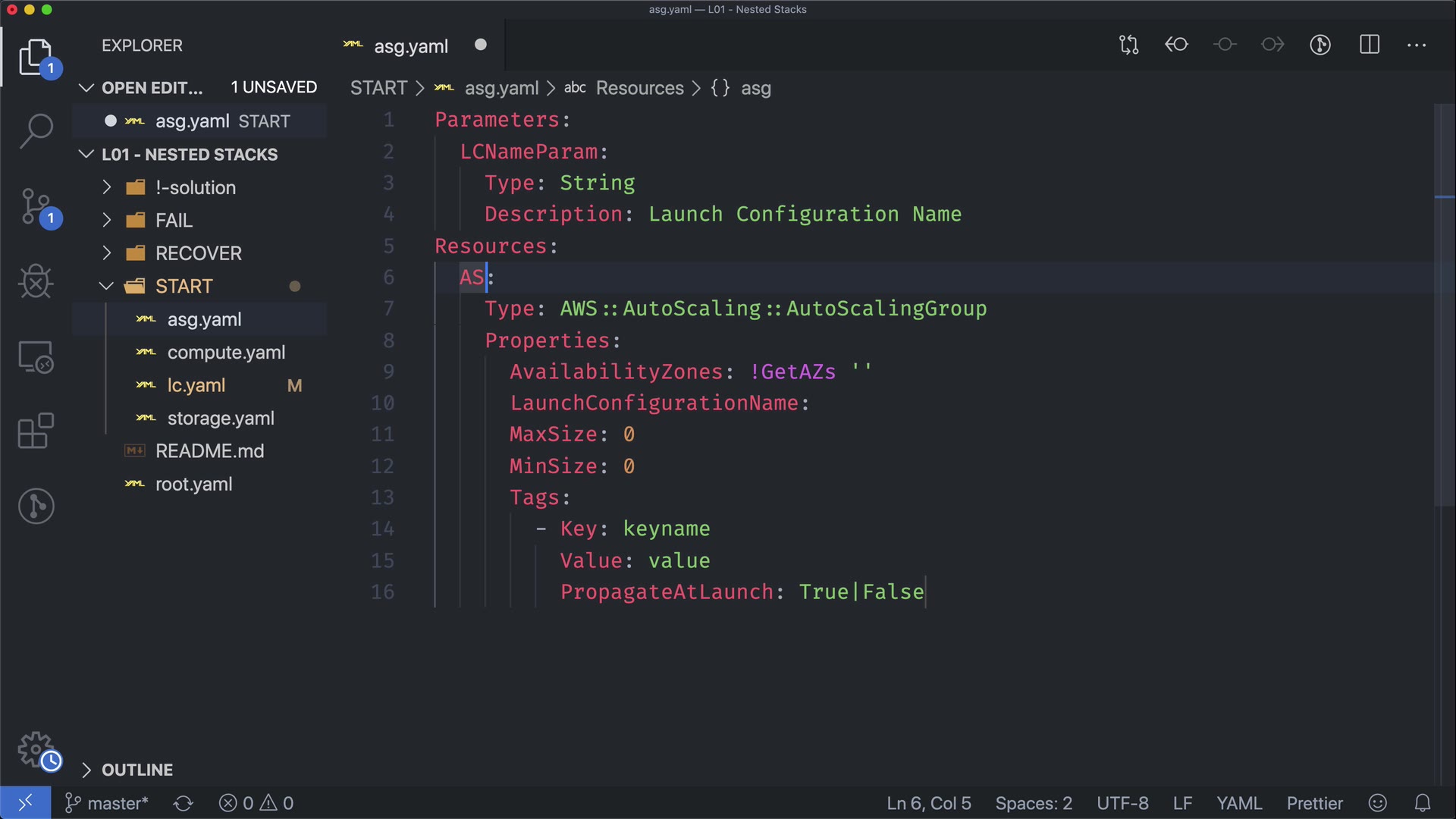Screen dimensions: 1456x819
Task: Click Go to Previous Change icon
Action: [1176, 45]
